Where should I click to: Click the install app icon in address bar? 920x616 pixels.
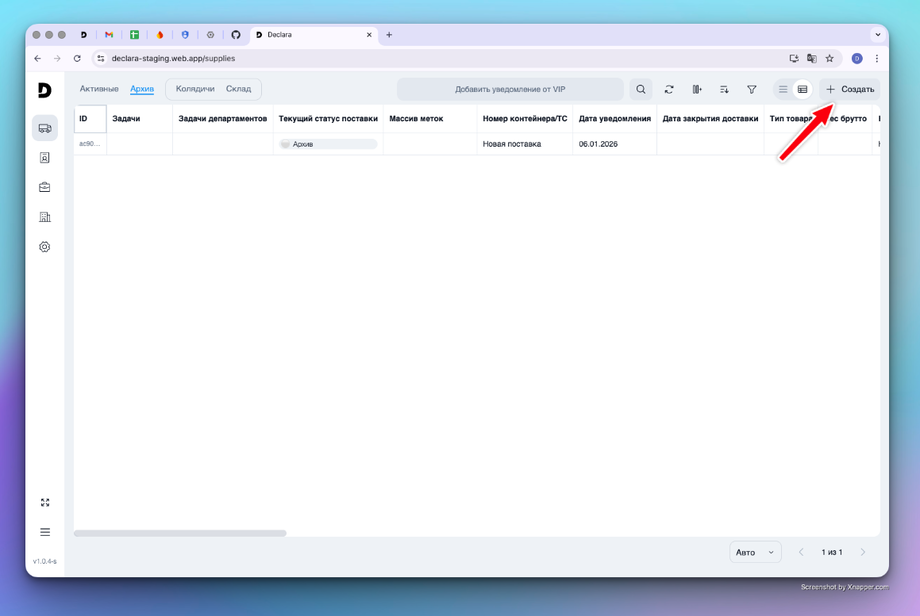(x=794, y=58)
